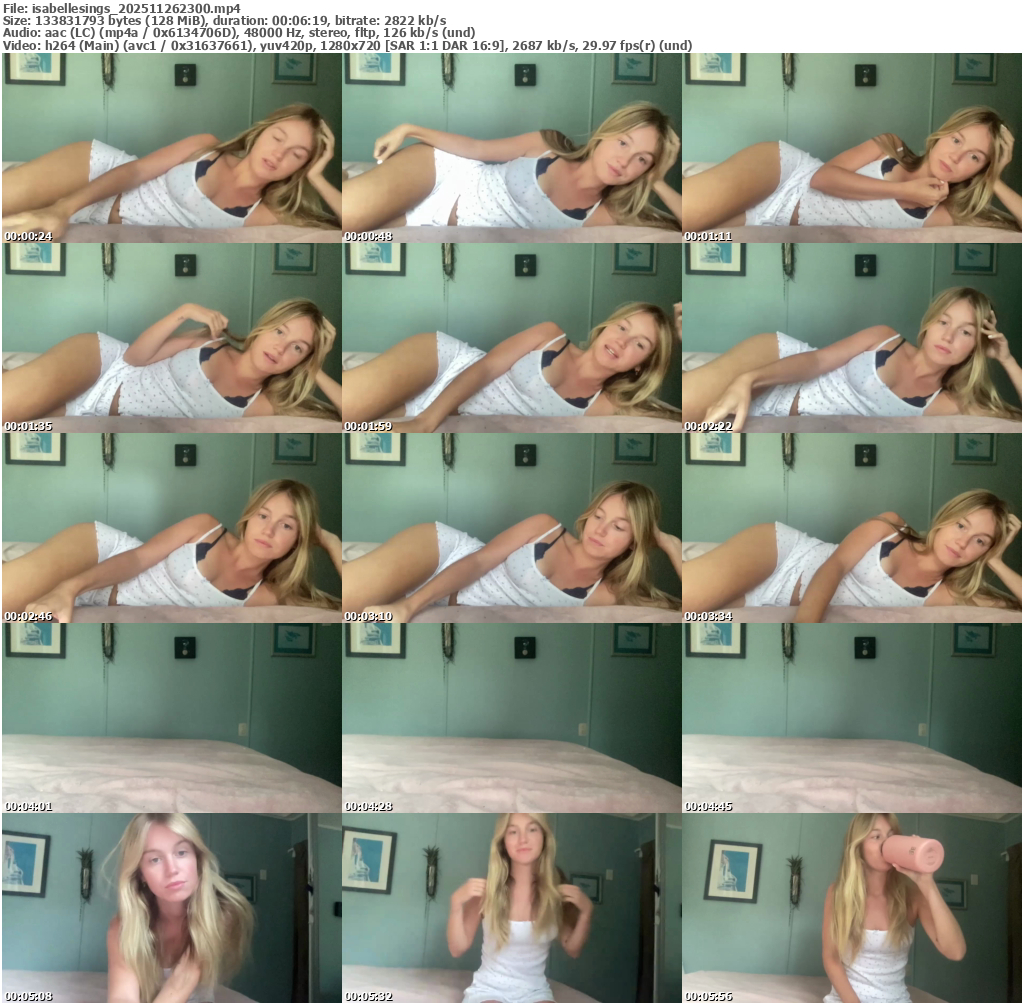Select the empty room thumbnail at 00:04:28

pyautogui.click(x=512, y=718)
